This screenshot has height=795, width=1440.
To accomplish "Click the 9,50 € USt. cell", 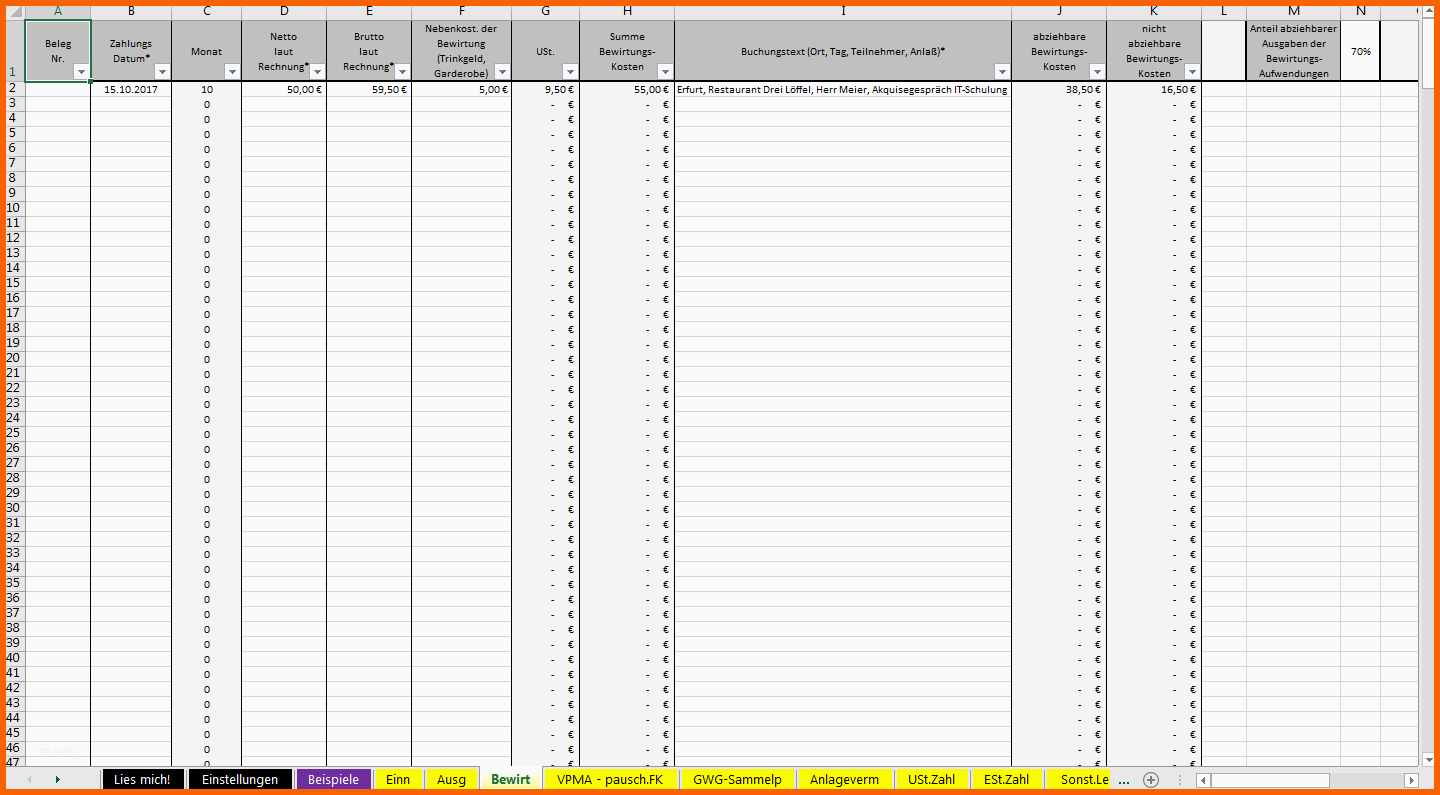I will 546,89.
